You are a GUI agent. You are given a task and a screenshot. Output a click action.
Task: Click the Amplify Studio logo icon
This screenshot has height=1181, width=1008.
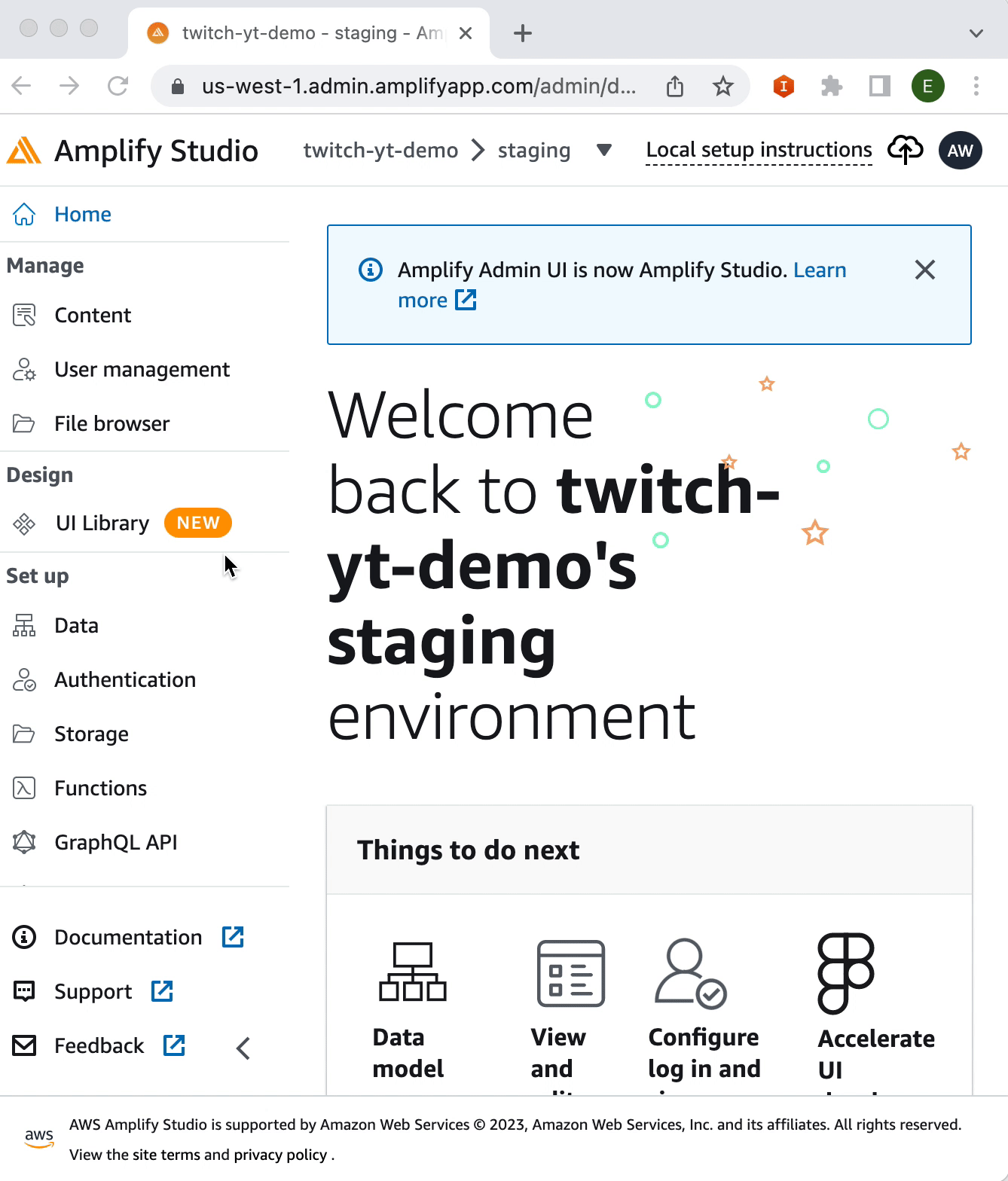pyautogui.click(x=23, y=151)
